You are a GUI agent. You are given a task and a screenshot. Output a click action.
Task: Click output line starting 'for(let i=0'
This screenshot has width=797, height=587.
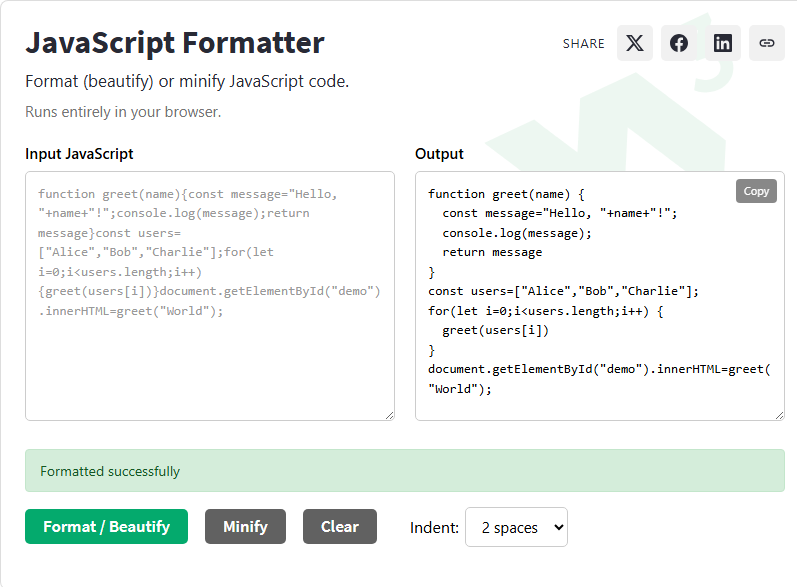[545, 311]
